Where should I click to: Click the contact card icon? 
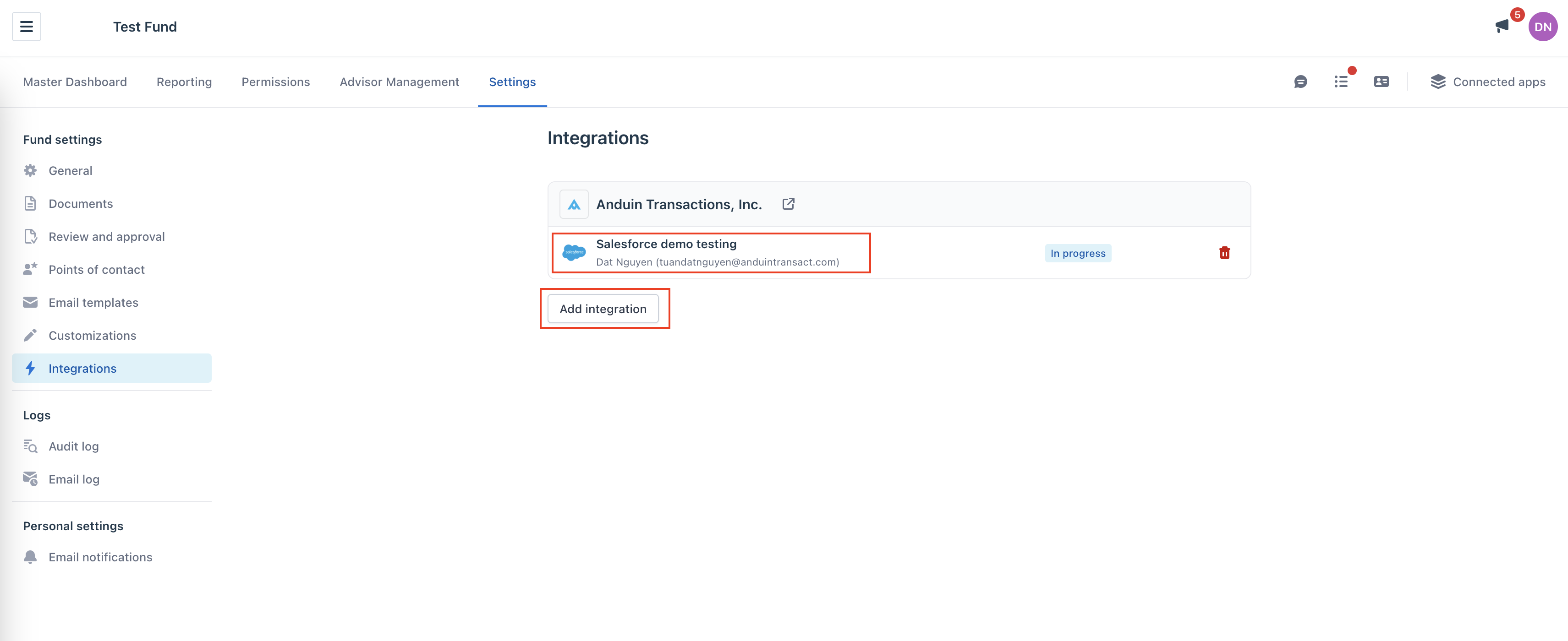(1381, 82)
